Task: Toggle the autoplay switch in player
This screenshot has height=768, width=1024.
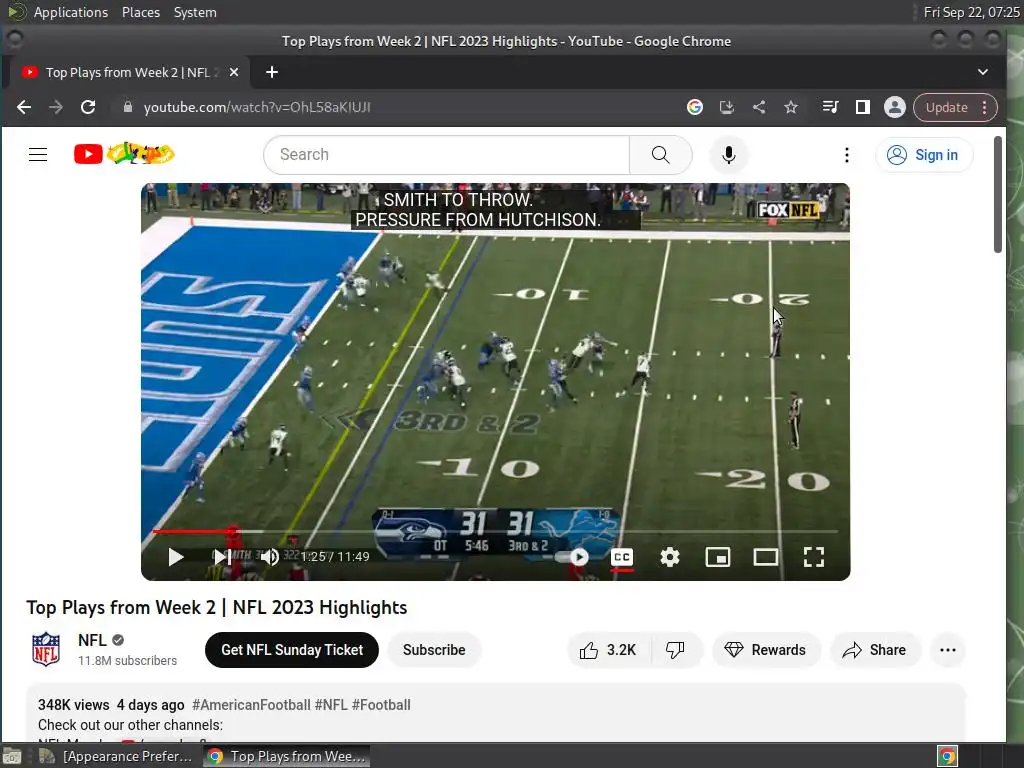Action: pyautogui.click(x=572, y=557)
